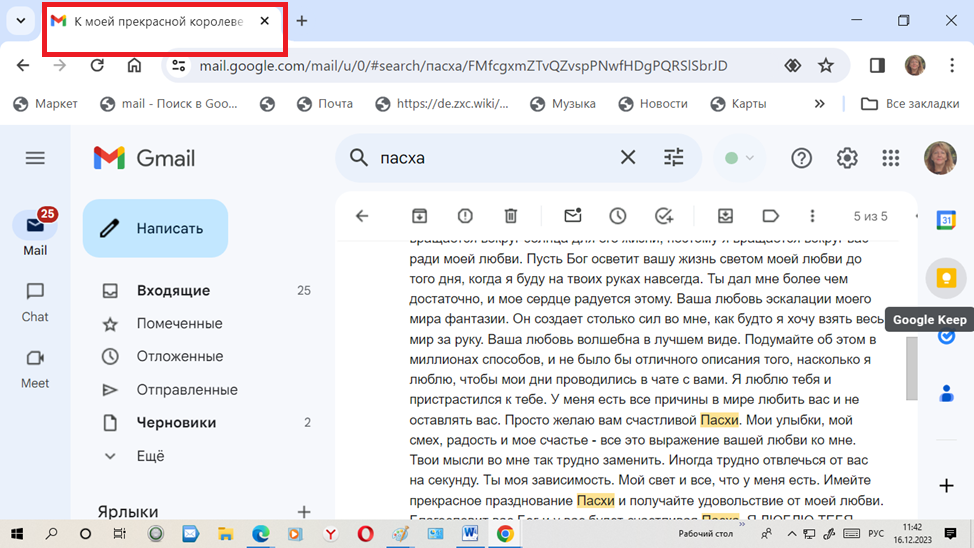The height and width of the screenshot is (548, 974).
Task: Open the Windows Start menu
Action: point(17,534)
